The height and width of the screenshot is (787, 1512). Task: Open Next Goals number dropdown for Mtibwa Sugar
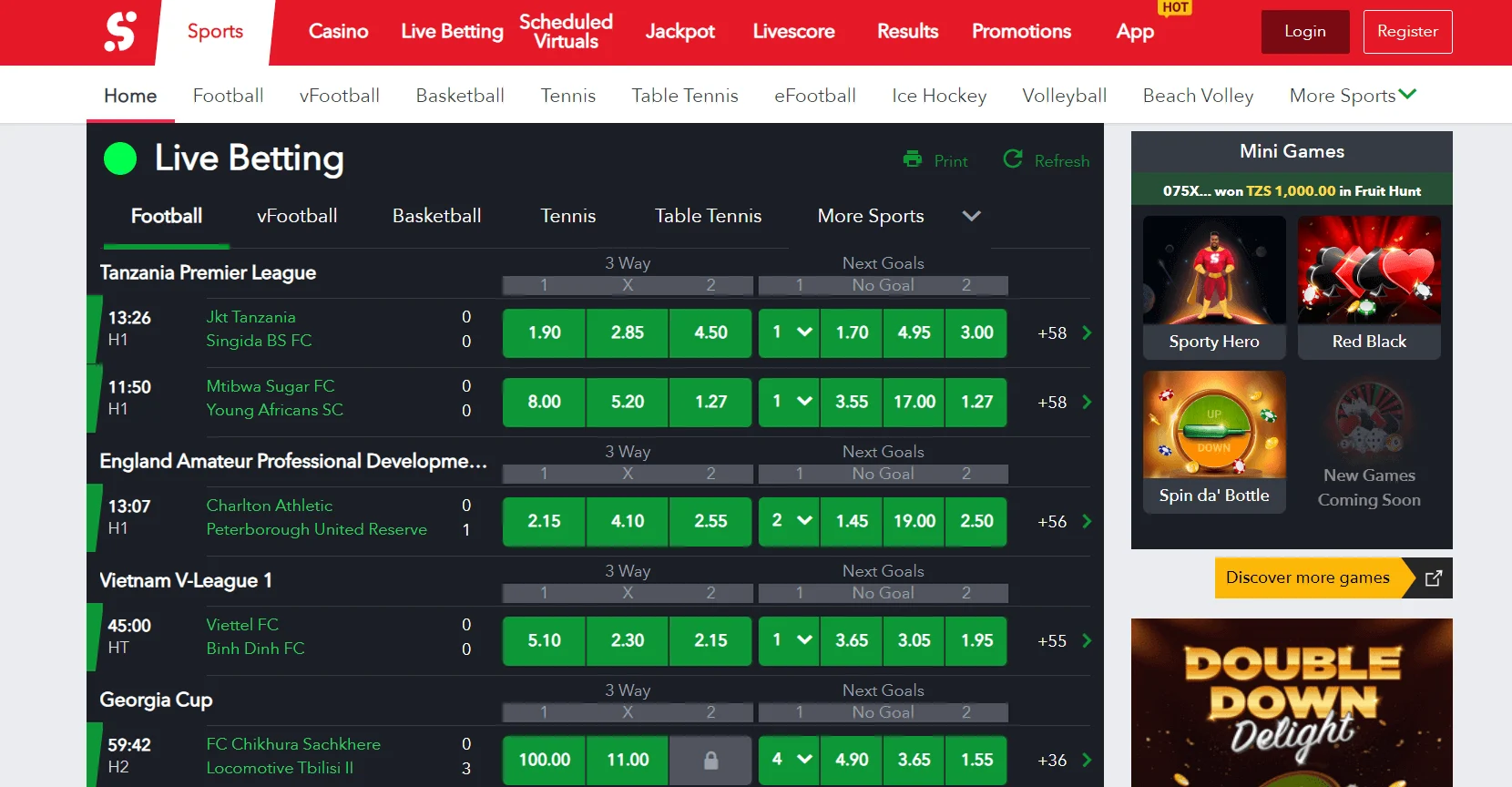(x=790, y=402)
